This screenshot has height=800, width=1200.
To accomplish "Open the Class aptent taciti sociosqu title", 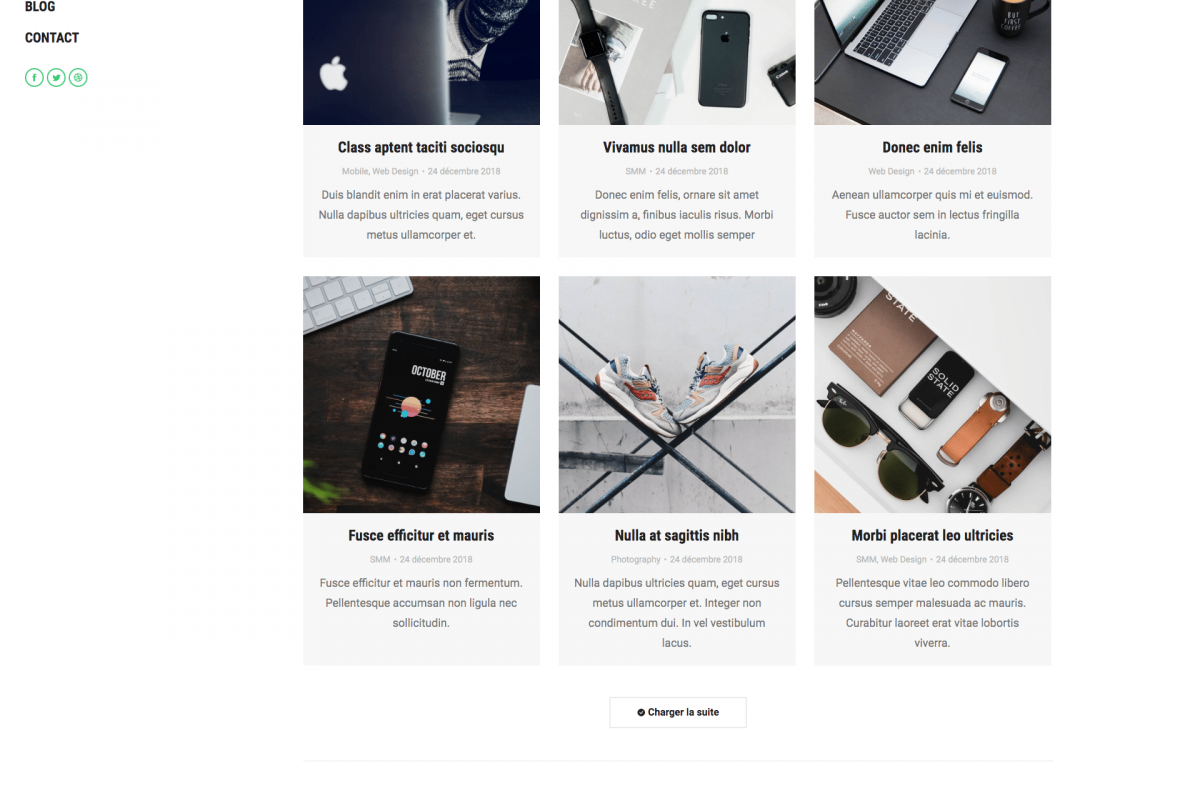I will click(x=421, y=147).
